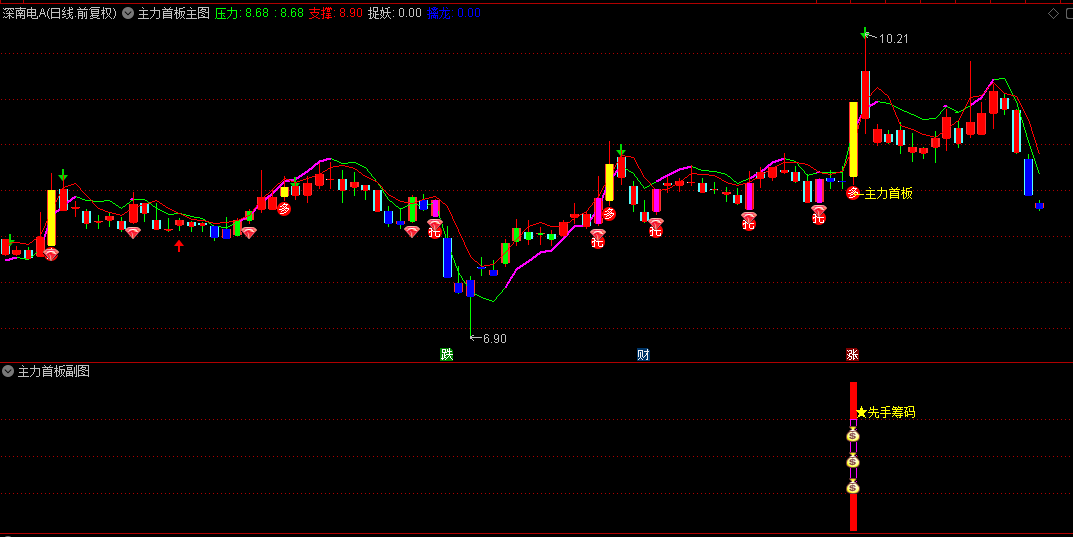This screenshot has width=1073, height=537.
Task: Click the topmost money bag icon under 先手筹码
Action: [853, 435]
